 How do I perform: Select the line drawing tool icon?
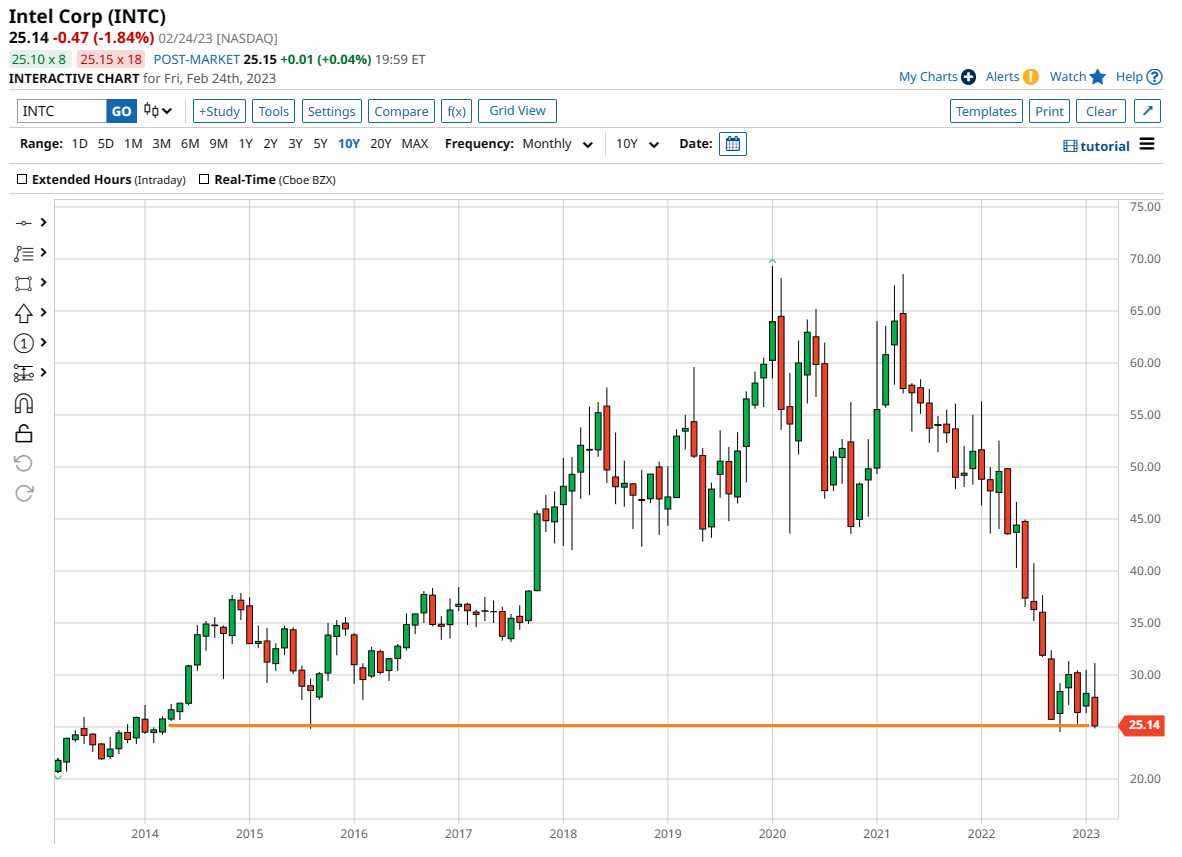click(x=23, y=223)
